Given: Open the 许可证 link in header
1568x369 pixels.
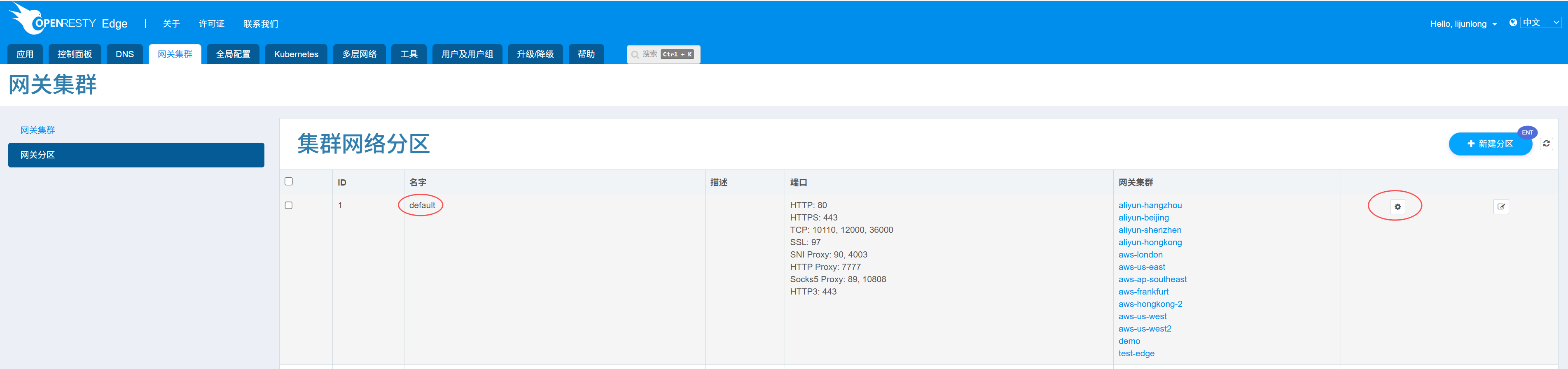Looking at the screenshot, I should (x=211, y=24).
